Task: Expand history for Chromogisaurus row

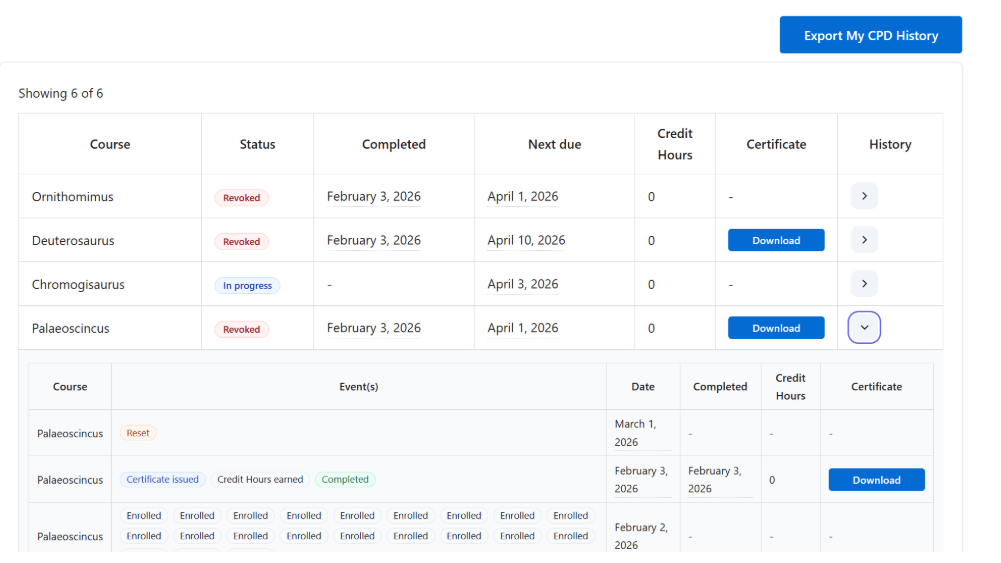Action: pos(864,284)
